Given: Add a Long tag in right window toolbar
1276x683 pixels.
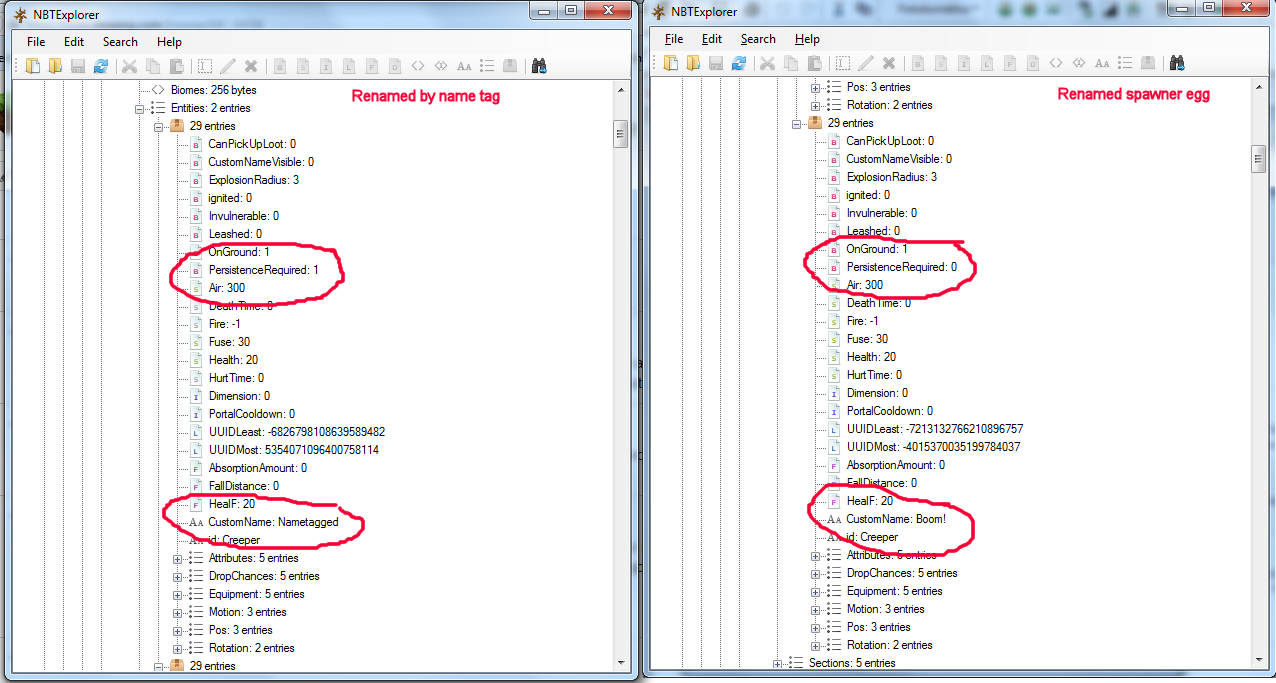Looking at the screenshot, I should [x=987, y=63].
